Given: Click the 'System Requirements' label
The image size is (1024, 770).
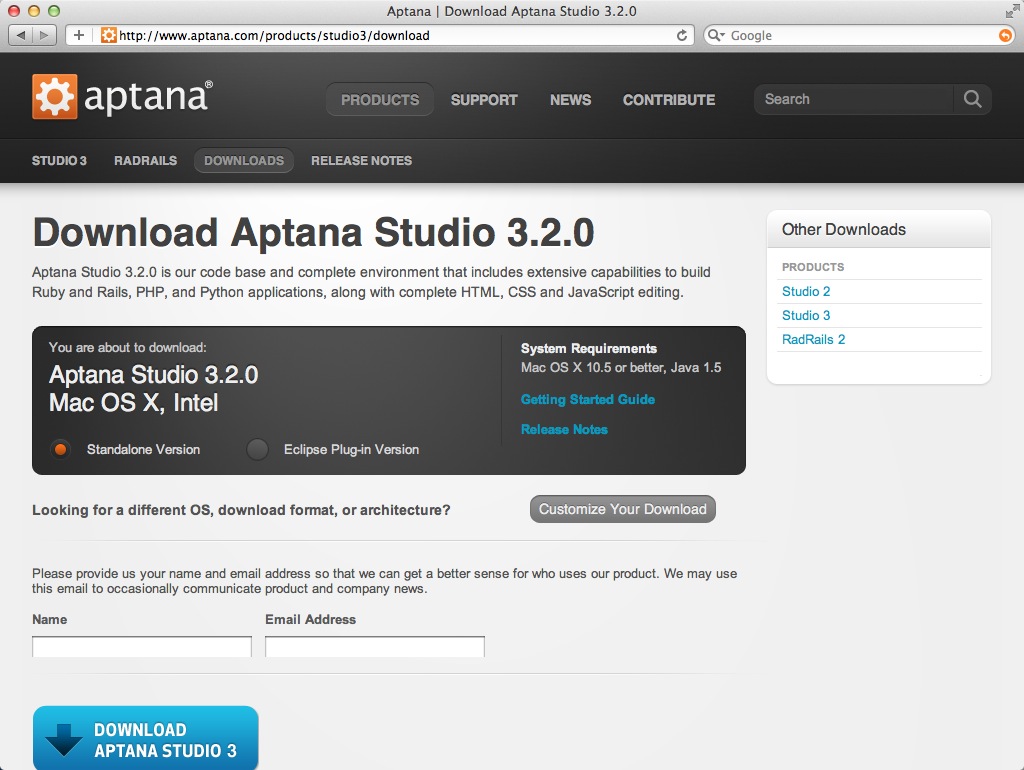Looking at the screenshot, I should click(588, 349).
